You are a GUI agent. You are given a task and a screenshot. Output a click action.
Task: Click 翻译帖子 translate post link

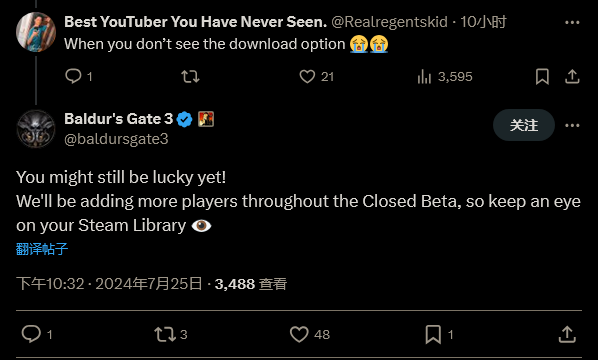pyautogui.click(x=42, y=249)
